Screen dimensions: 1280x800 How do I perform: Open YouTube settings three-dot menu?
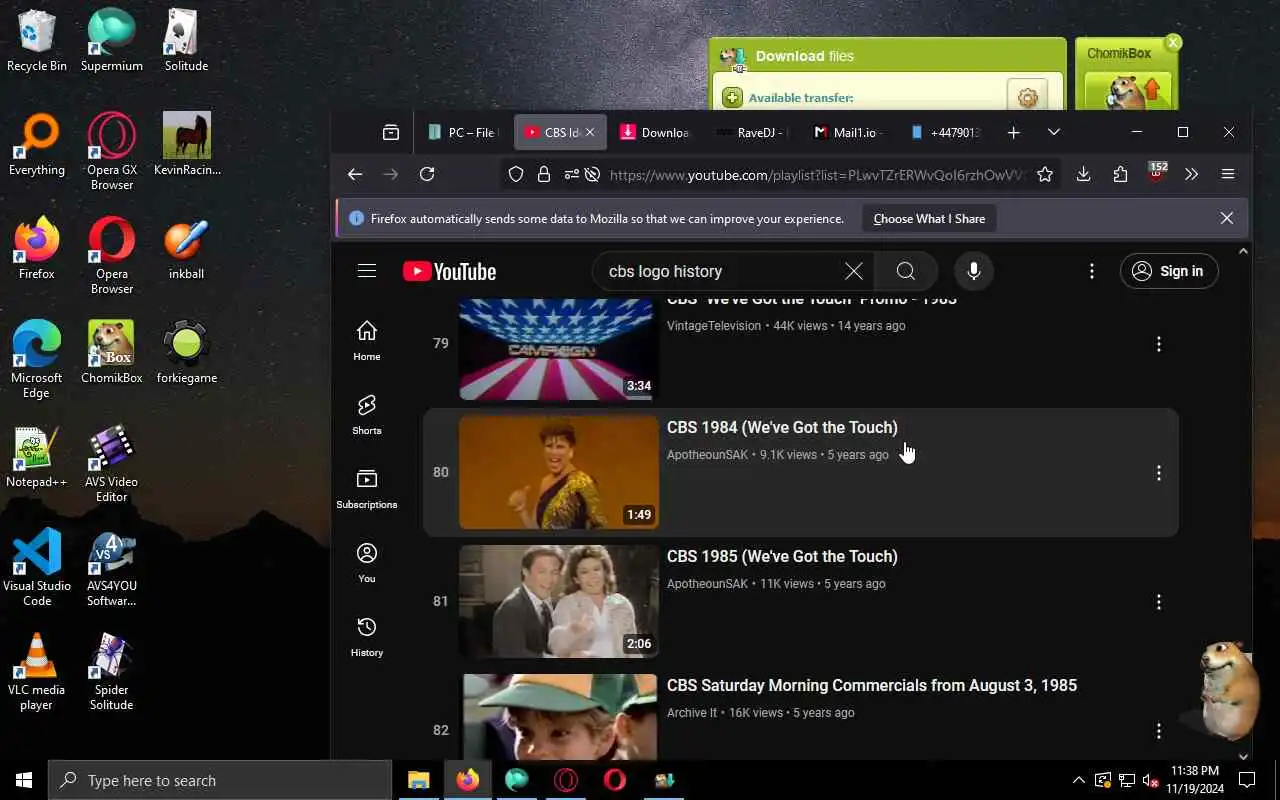(x=1092, y=271)
